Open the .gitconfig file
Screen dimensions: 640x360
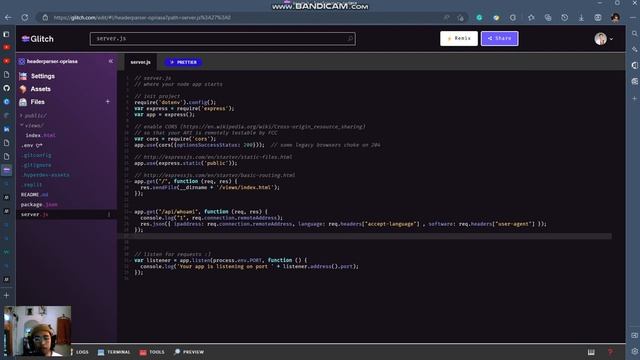click(x=37, y=155)
